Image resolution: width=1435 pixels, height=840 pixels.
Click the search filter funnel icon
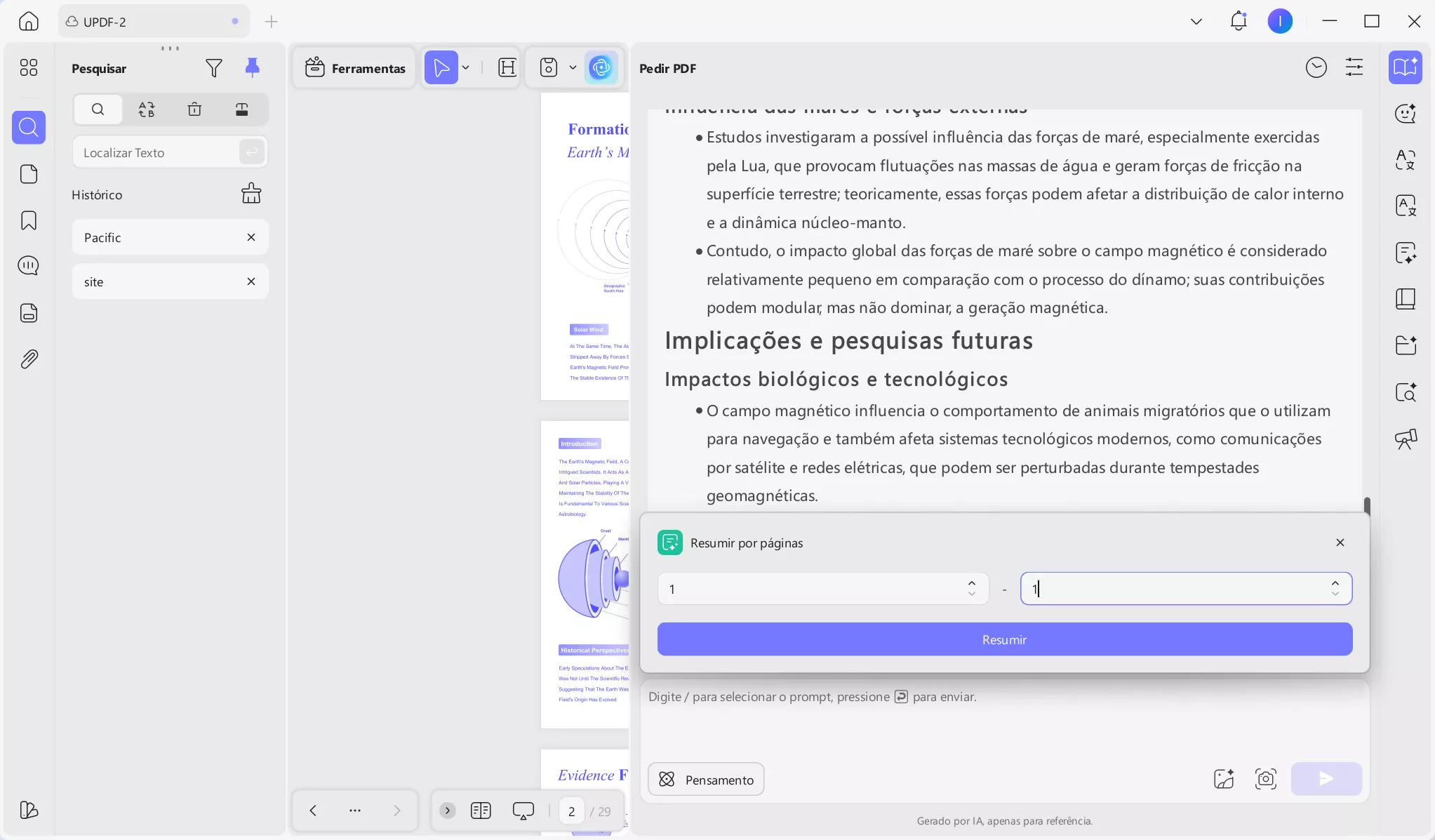click(x=214, y=68)
